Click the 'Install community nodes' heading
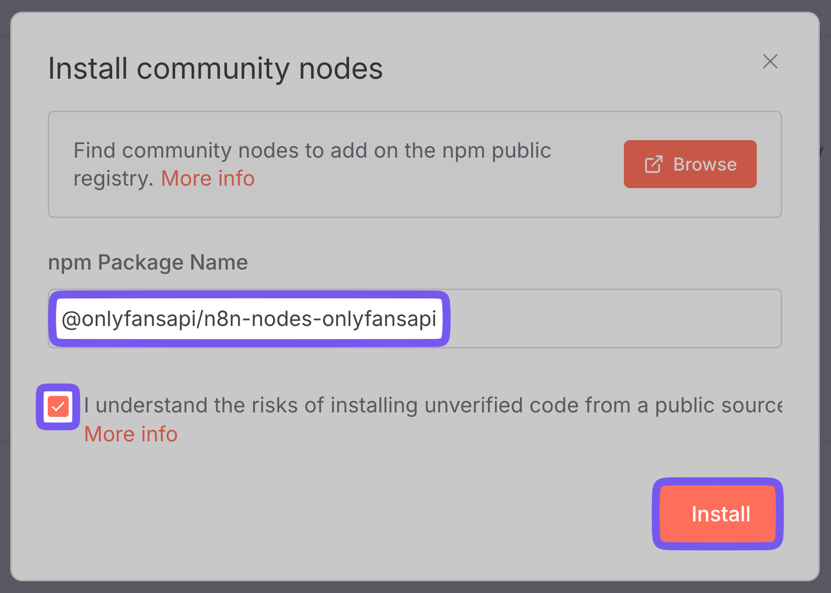This screenshot has height=593, width=831. pos(215,69)
